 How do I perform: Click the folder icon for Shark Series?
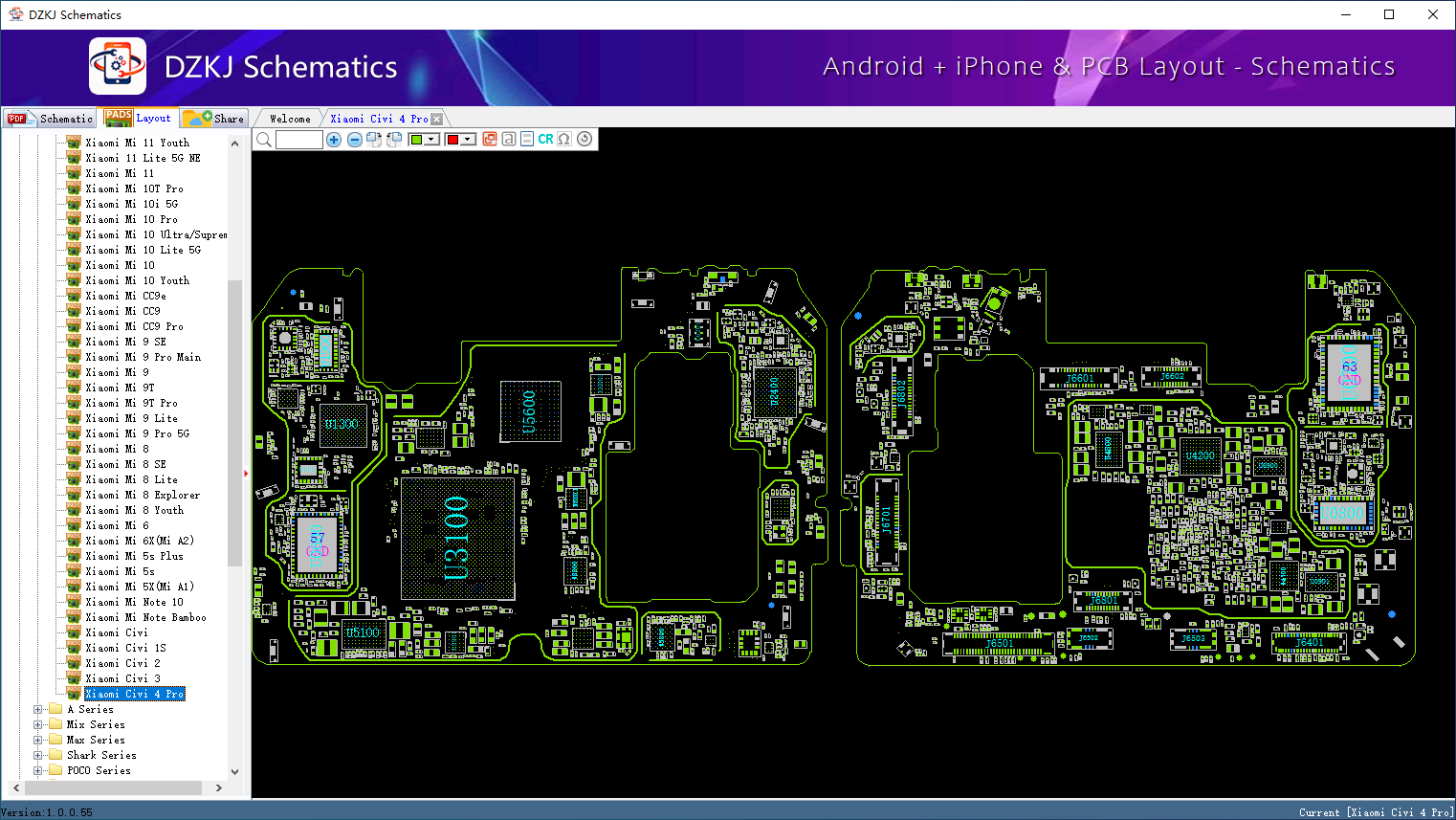pyautogui.click(x=55, y=755)
